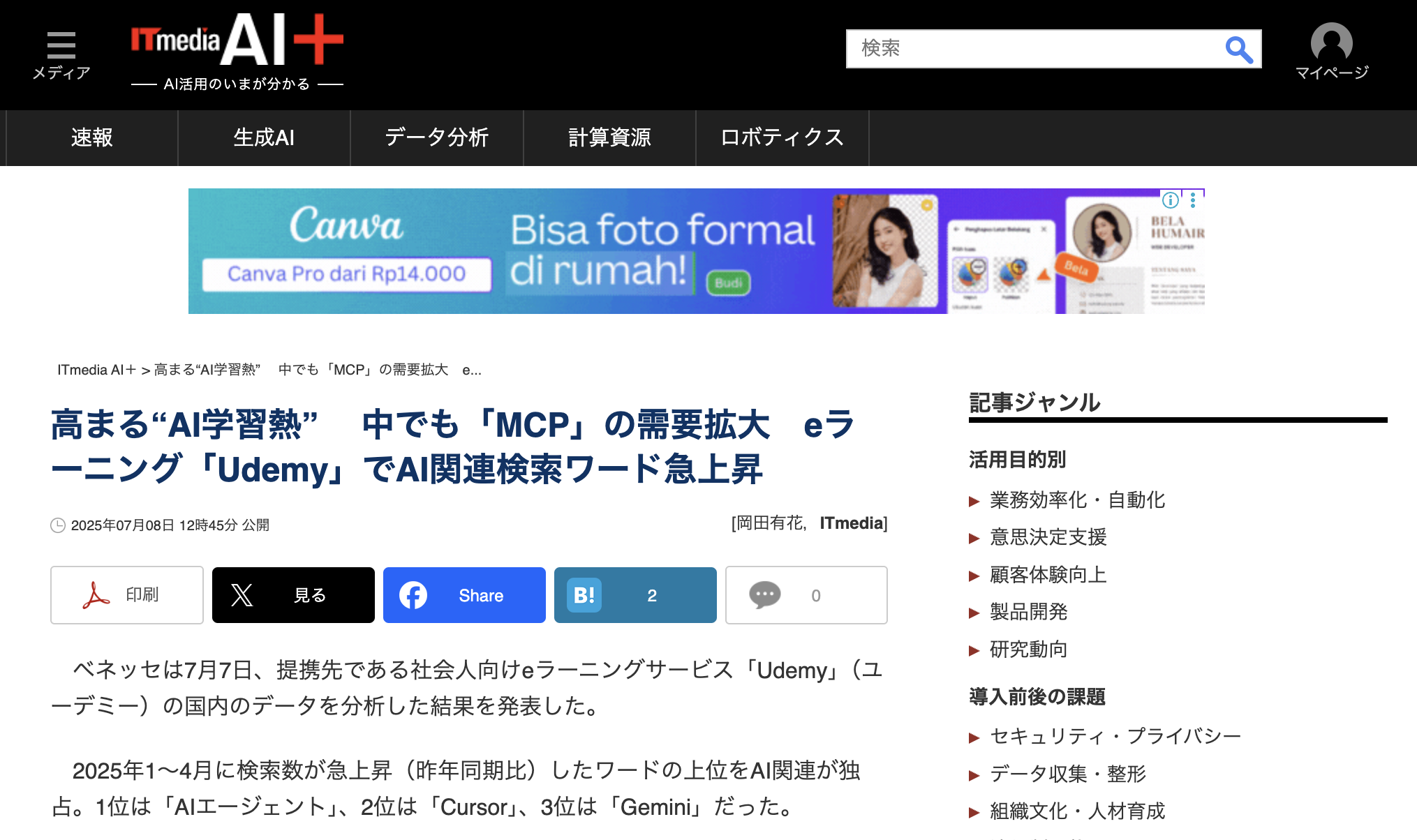The image size is (1417, 840).
Task: Select the 計算資源 tab
Action: click(x=609, y=137)
